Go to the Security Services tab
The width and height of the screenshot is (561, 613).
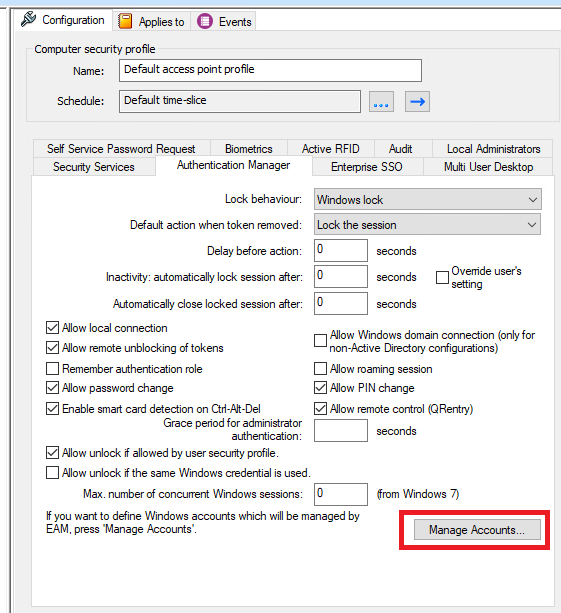click(94, 167)
